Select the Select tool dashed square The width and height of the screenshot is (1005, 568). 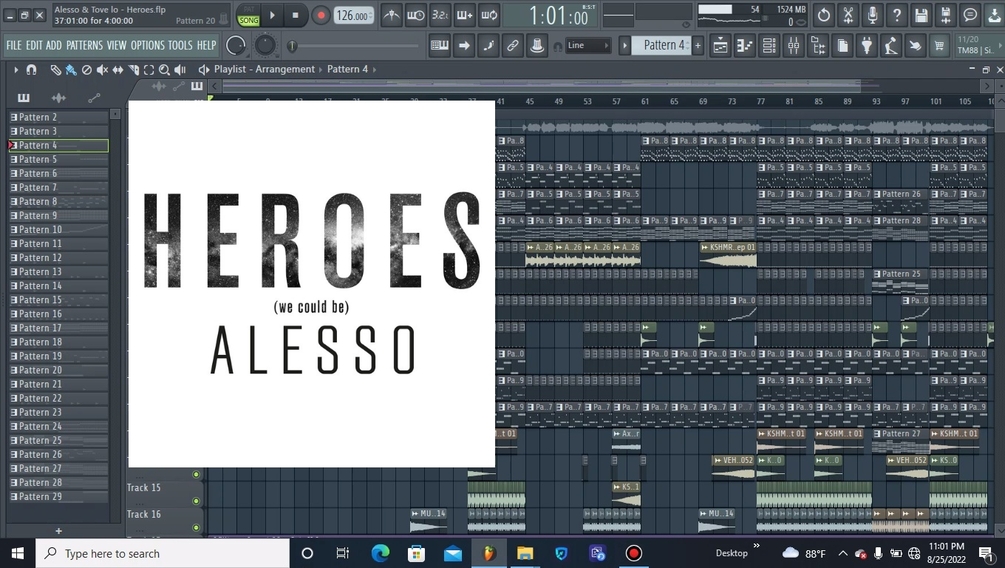pos(149,69)
